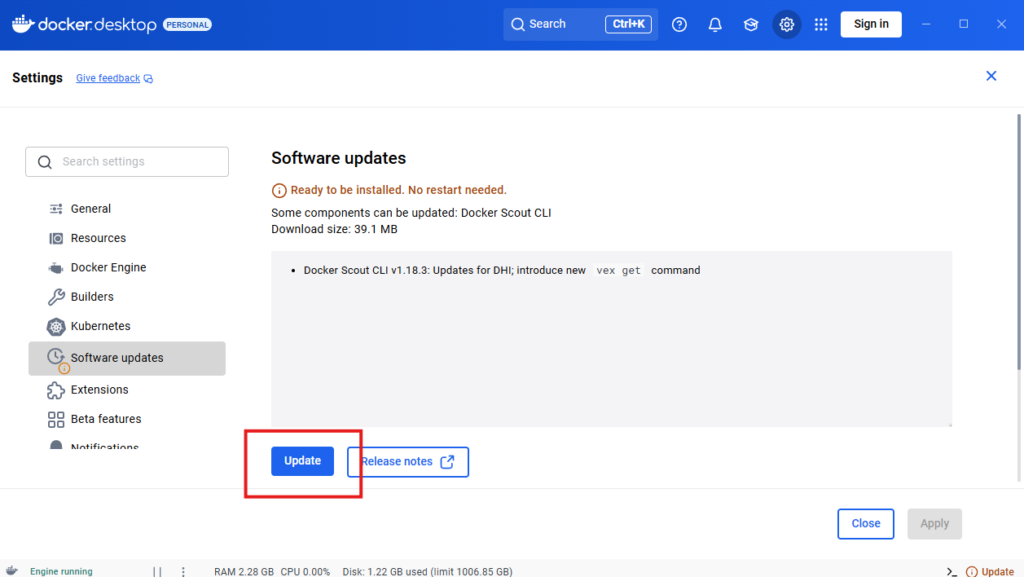Open the notifications bell in the header
Image resolution: width=1024 pixels, height=577 pixels.
[715, 24]
